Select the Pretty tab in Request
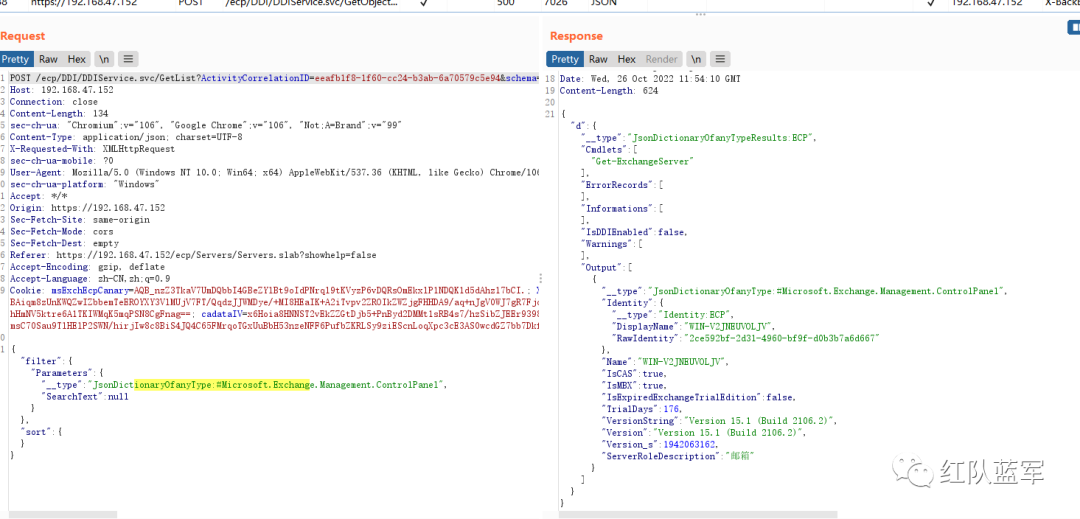Image resolution: width=1080 pixels, height=519 pixels. click(17, 59)
